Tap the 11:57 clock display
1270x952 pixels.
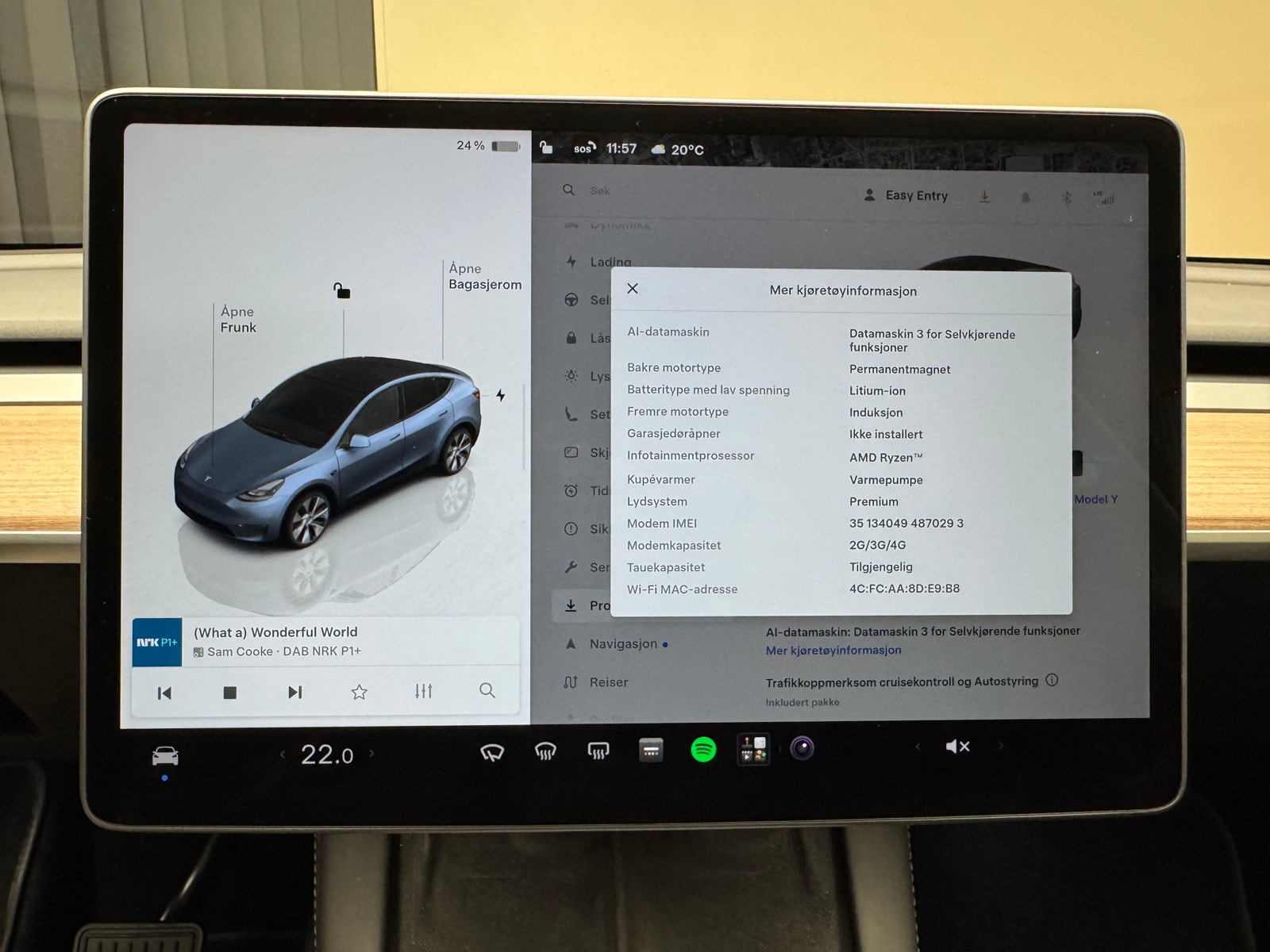(622, 148)
